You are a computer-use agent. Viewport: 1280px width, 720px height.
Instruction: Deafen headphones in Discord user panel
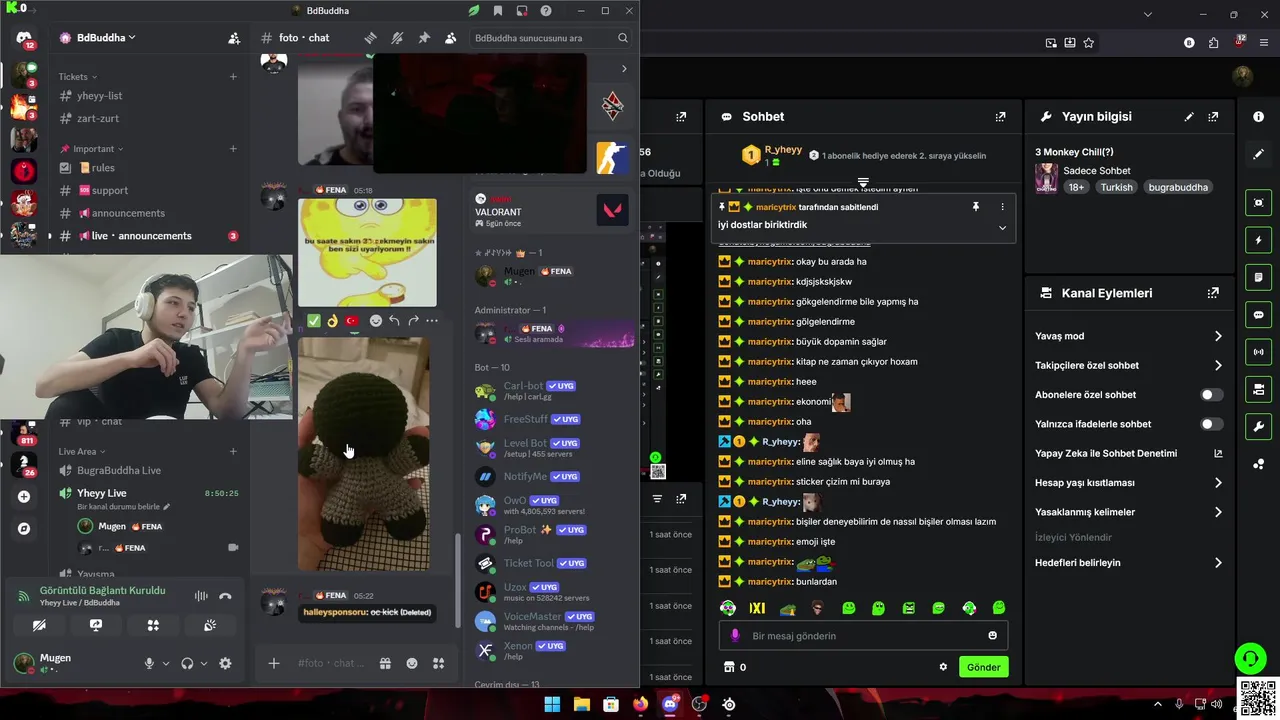coord(187,663)
